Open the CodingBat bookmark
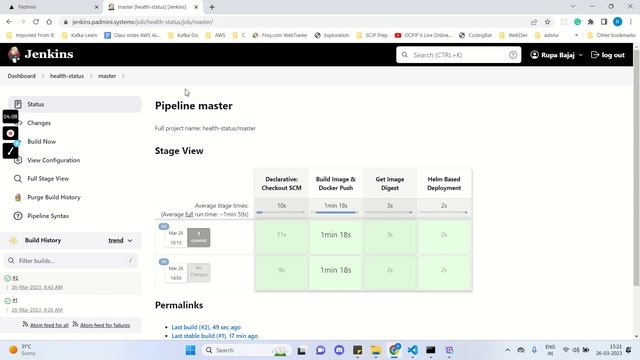640x360 pixels. (x=476, y=36)
